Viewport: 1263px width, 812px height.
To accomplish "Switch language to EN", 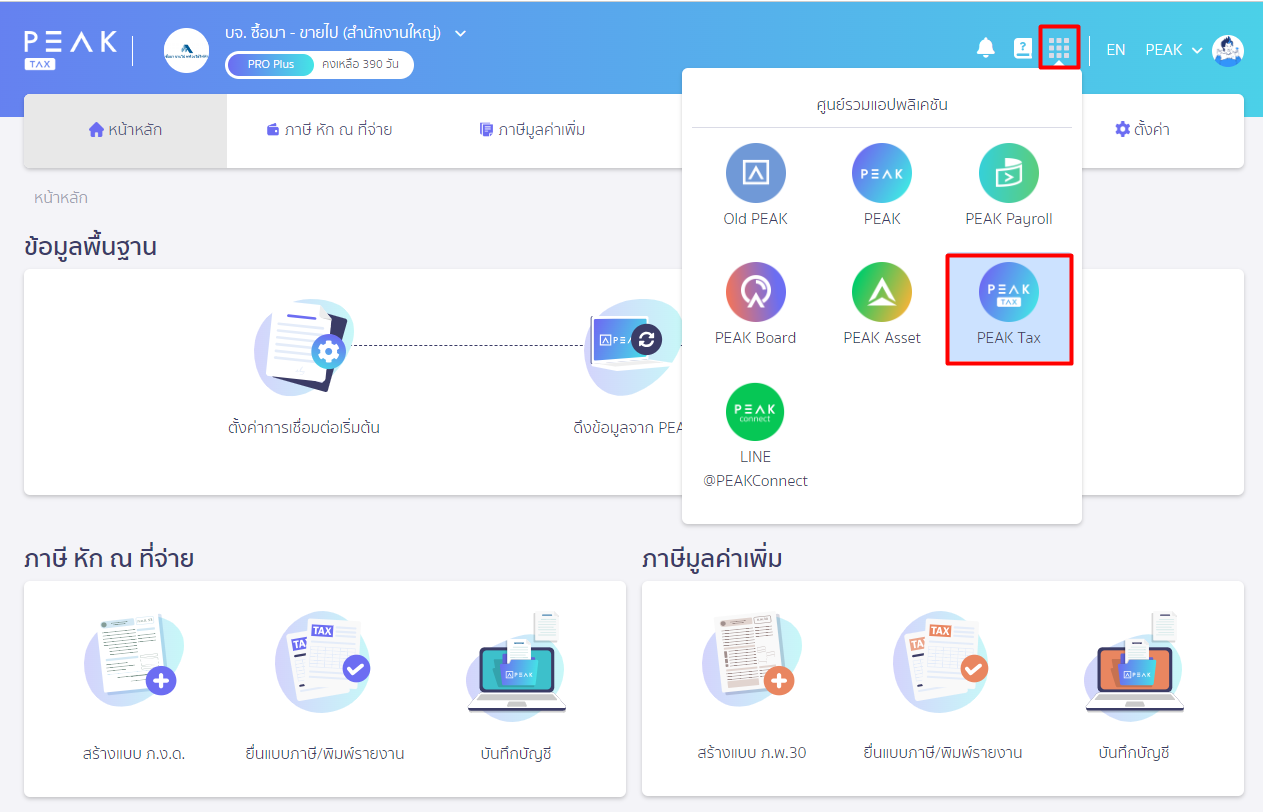I will click(x=1115, y=50).
